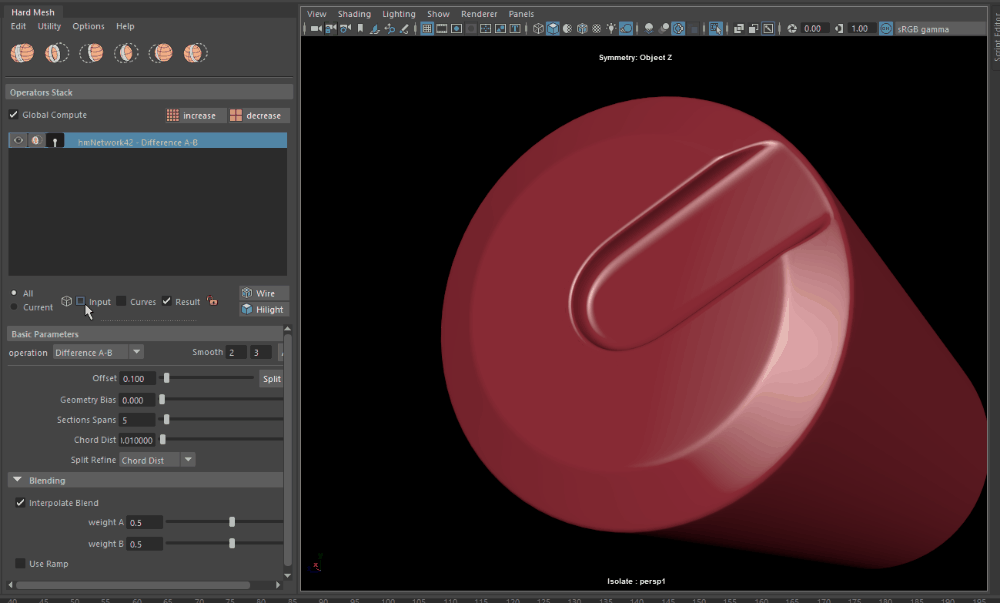Open the sRGB gamma view transform dropdown
1000x603 pixels.
940,29
